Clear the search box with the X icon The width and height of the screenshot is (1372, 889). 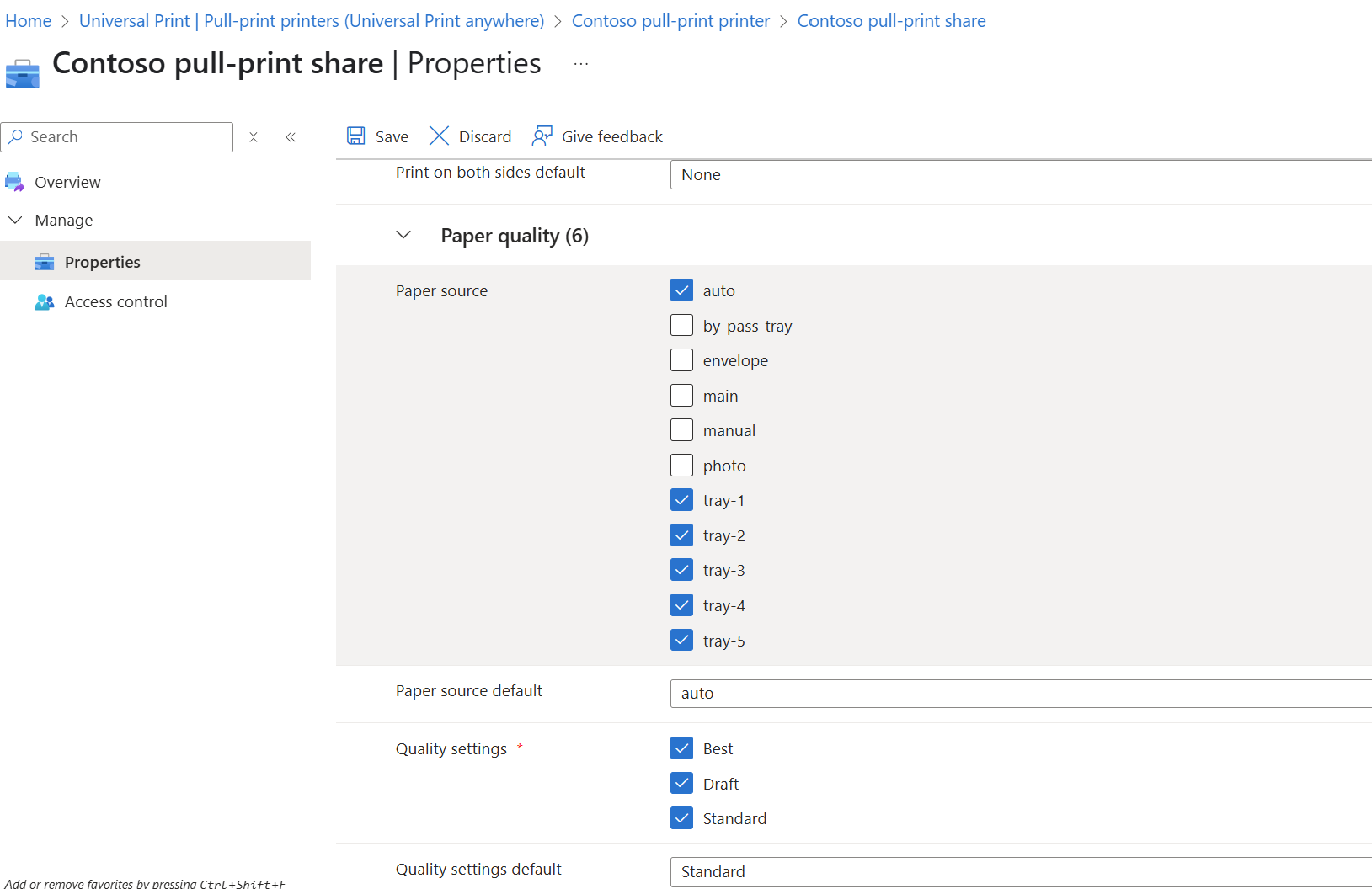(x=254, y=136)
